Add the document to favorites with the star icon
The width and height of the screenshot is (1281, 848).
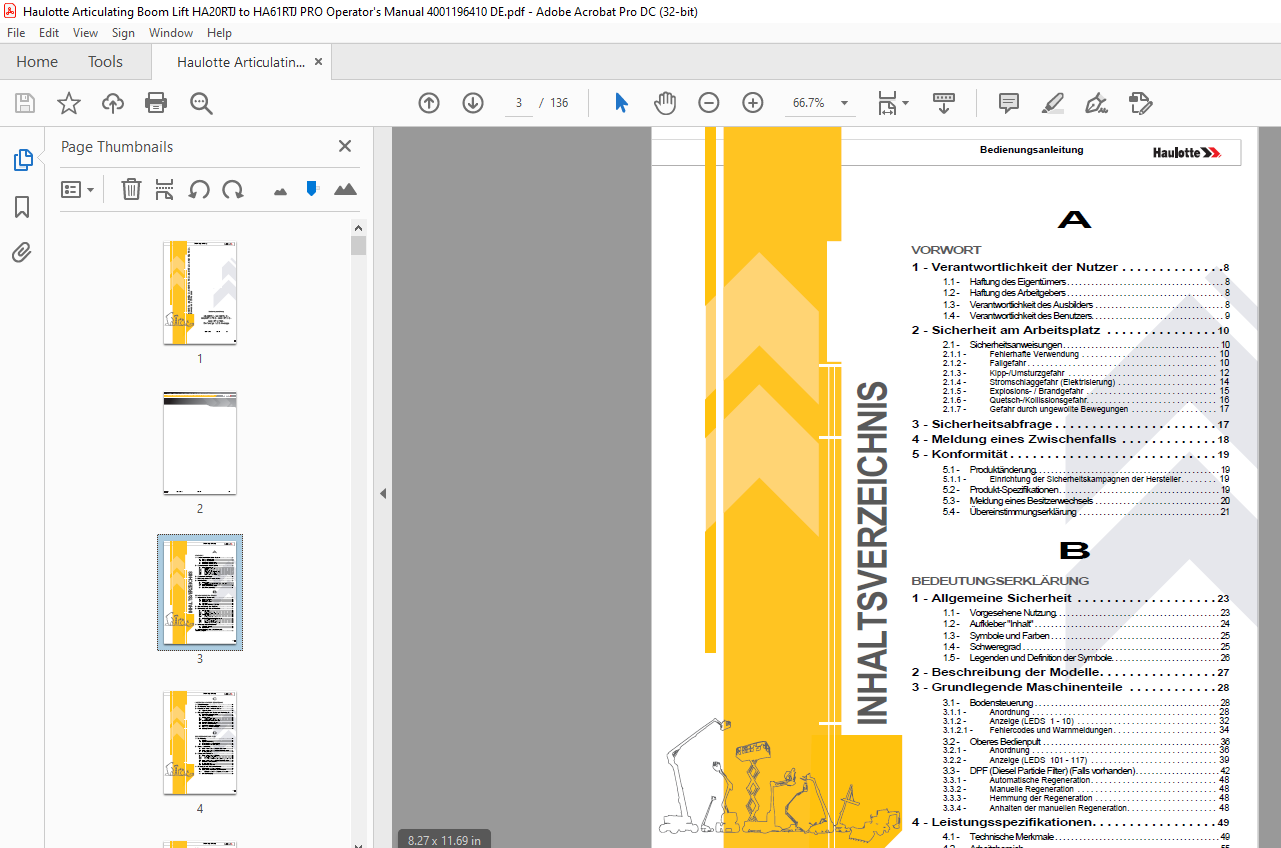point(68,103)
